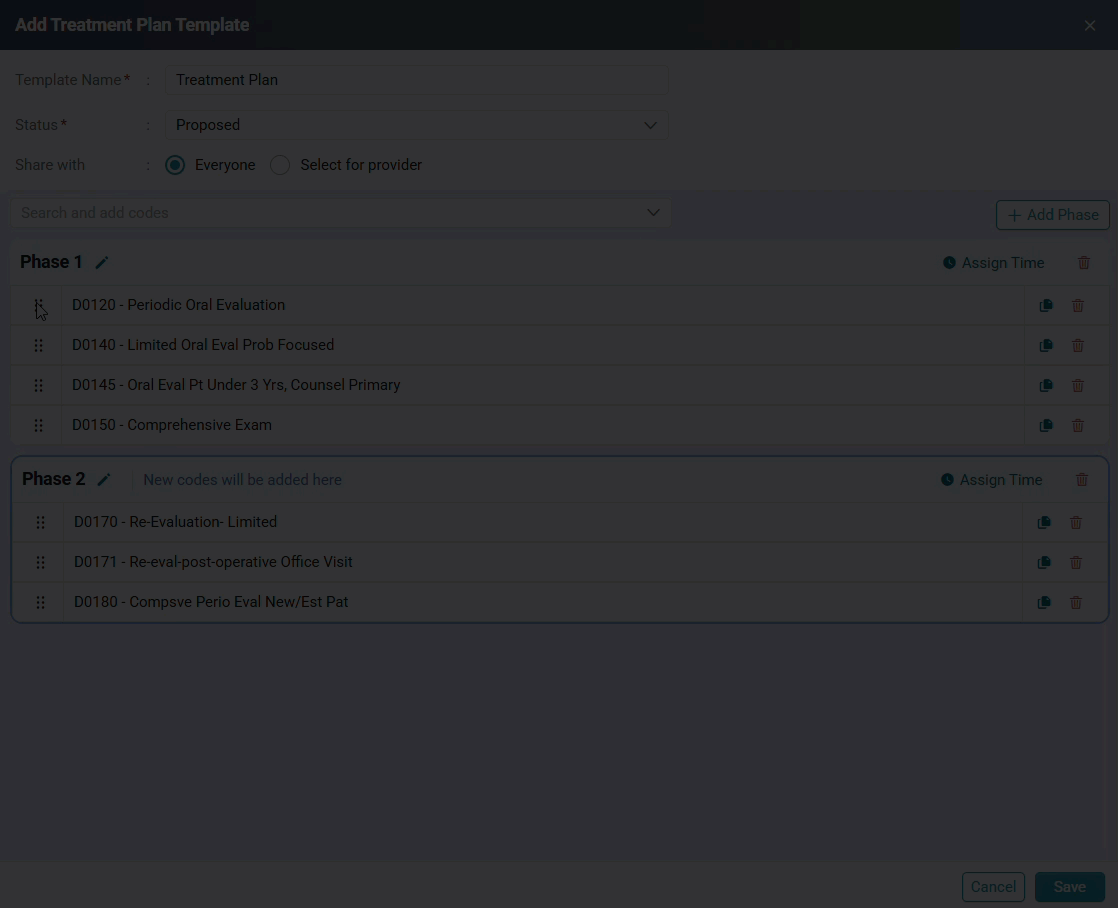
Task: Duplicate the D0170 Re-Evaluation- Limited code
Action: click(1044, 522)
